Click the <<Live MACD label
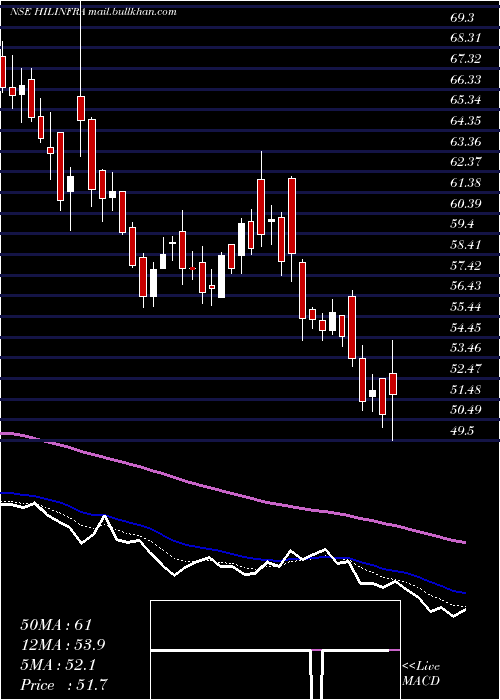 point(421,674)
